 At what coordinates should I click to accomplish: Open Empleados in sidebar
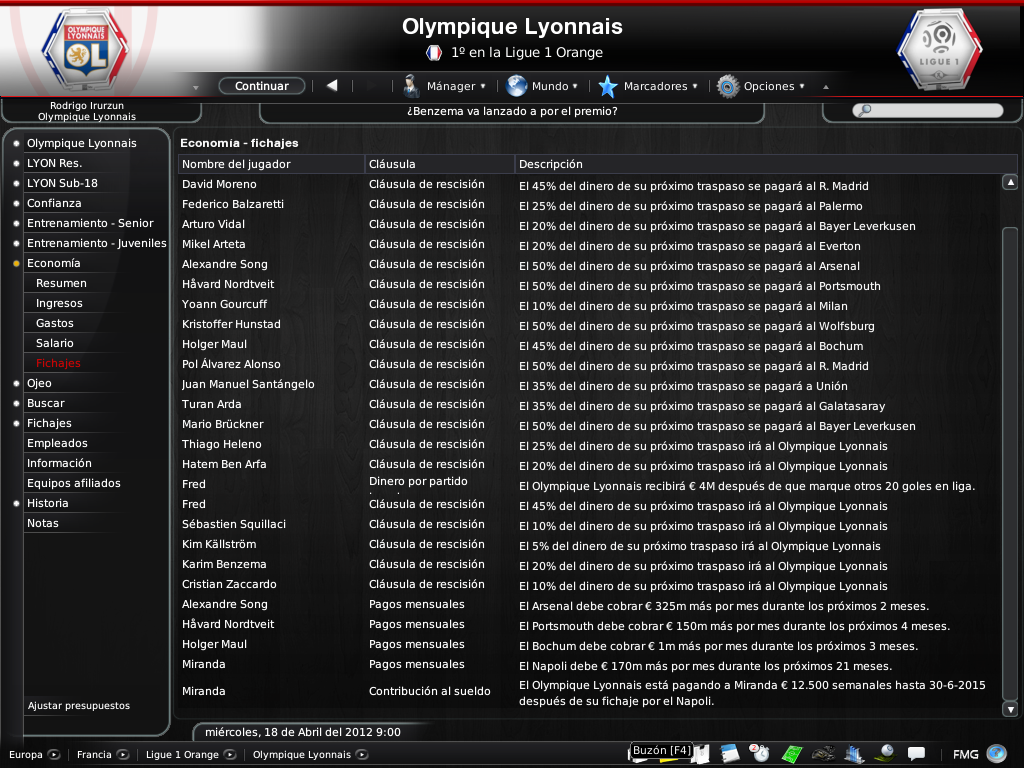coord(57,443)
